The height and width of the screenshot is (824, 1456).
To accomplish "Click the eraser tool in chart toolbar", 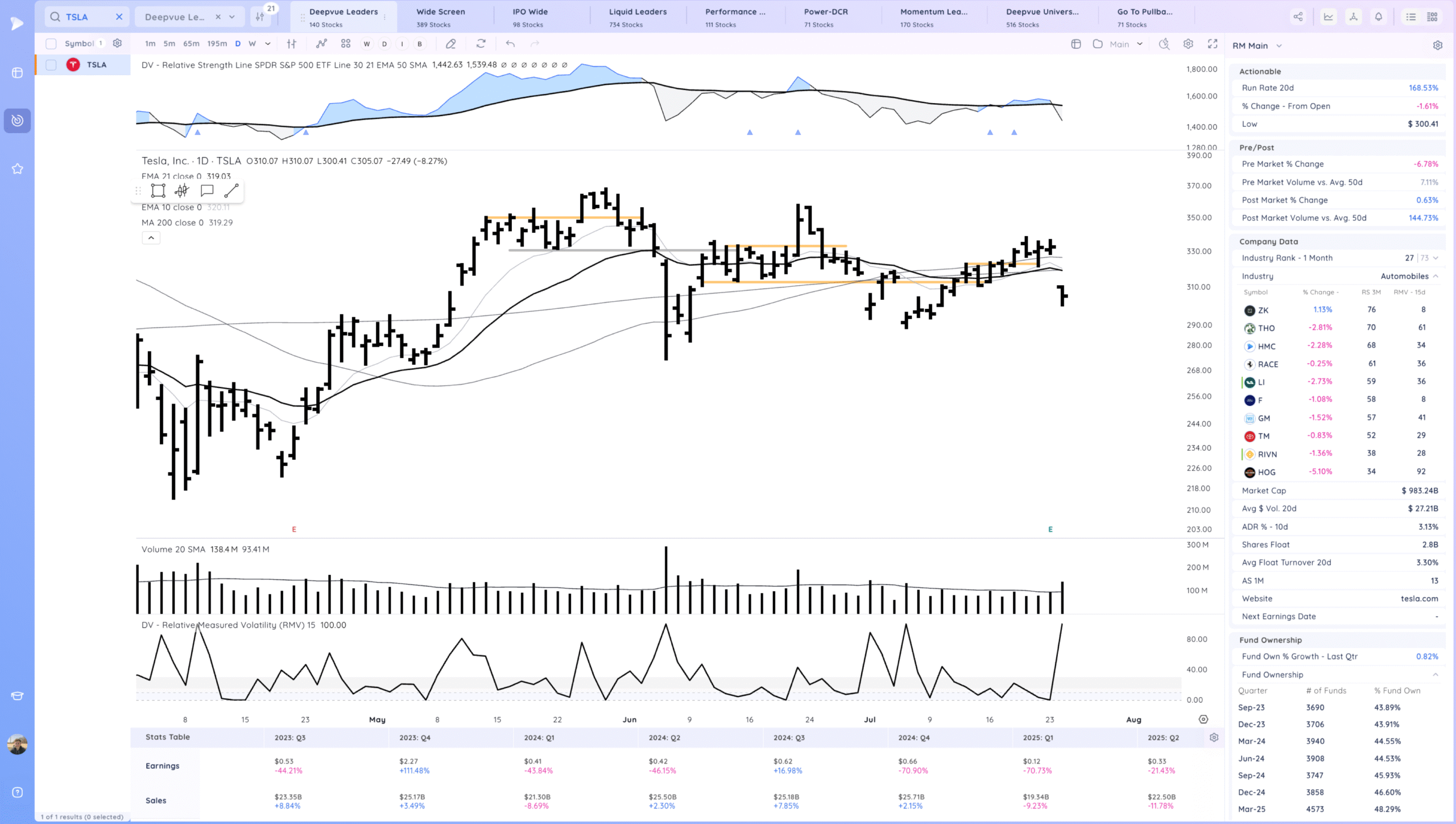I will click(450, 44).
